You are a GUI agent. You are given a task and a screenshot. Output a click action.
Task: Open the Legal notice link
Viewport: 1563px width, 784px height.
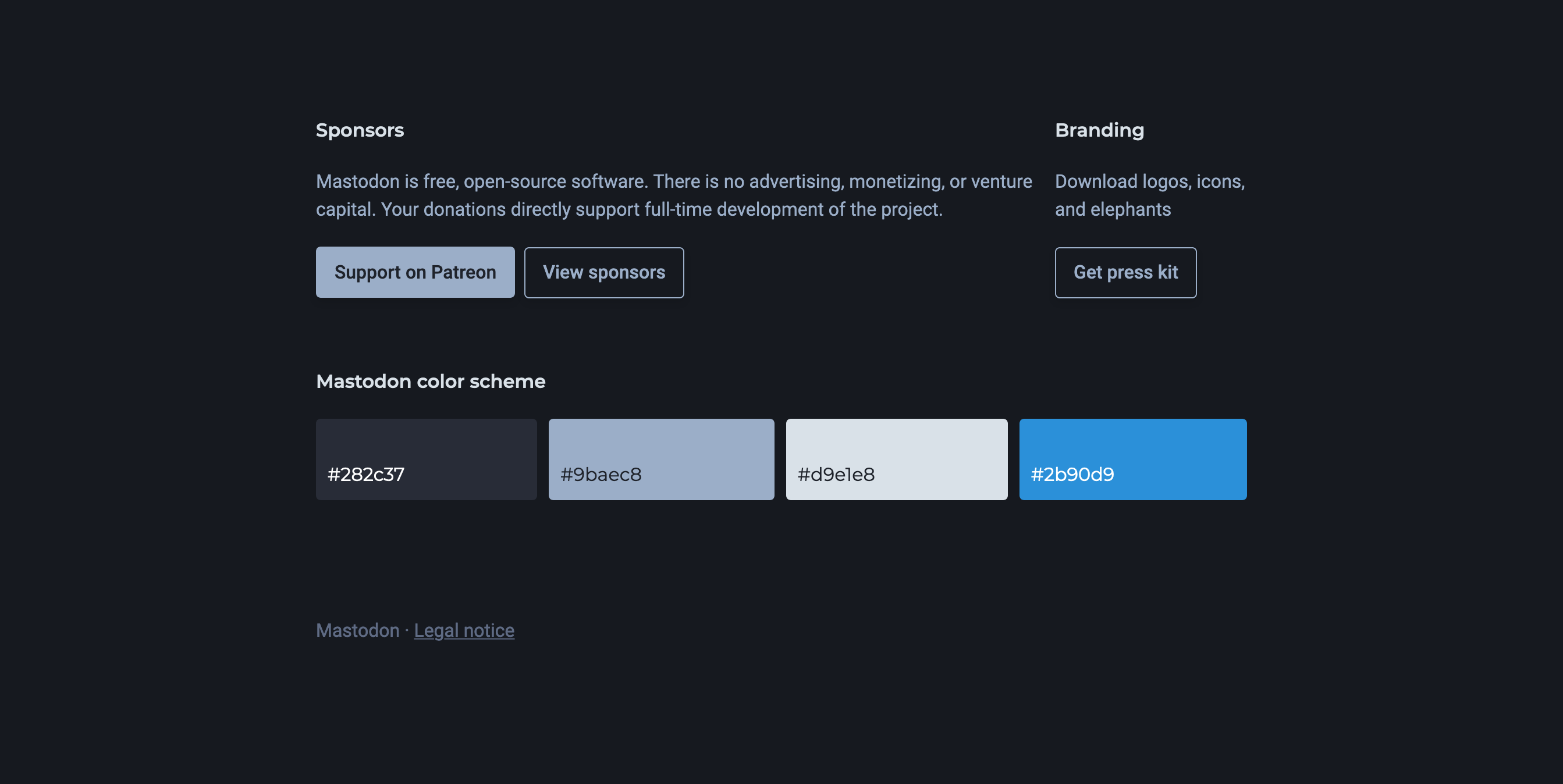click(464, 630)
